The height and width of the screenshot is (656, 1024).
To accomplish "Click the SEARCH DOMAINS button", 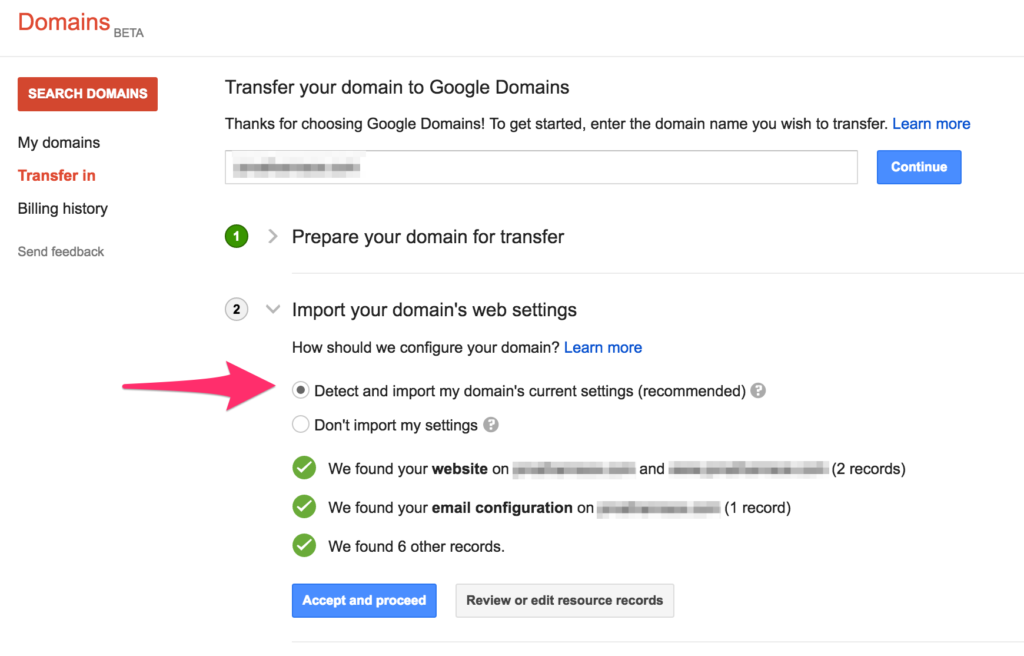I will [88, 94].
